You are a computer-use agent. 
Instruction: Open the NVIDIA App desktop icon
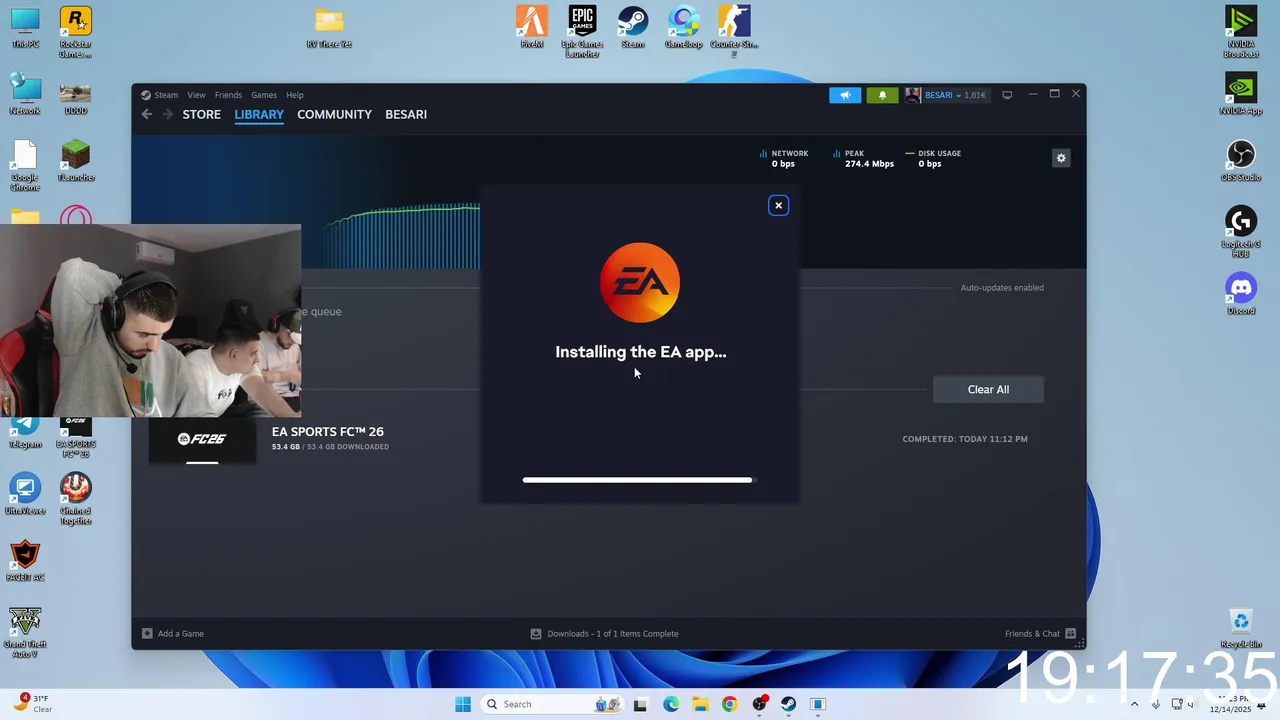1241,94
